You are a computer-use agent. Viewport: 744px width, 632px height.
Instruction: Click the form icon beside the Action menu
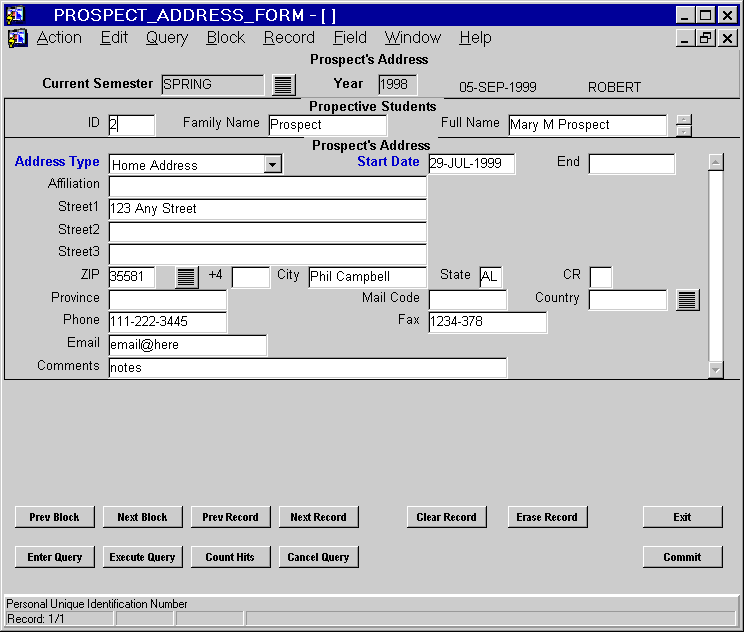pos(18,38)
